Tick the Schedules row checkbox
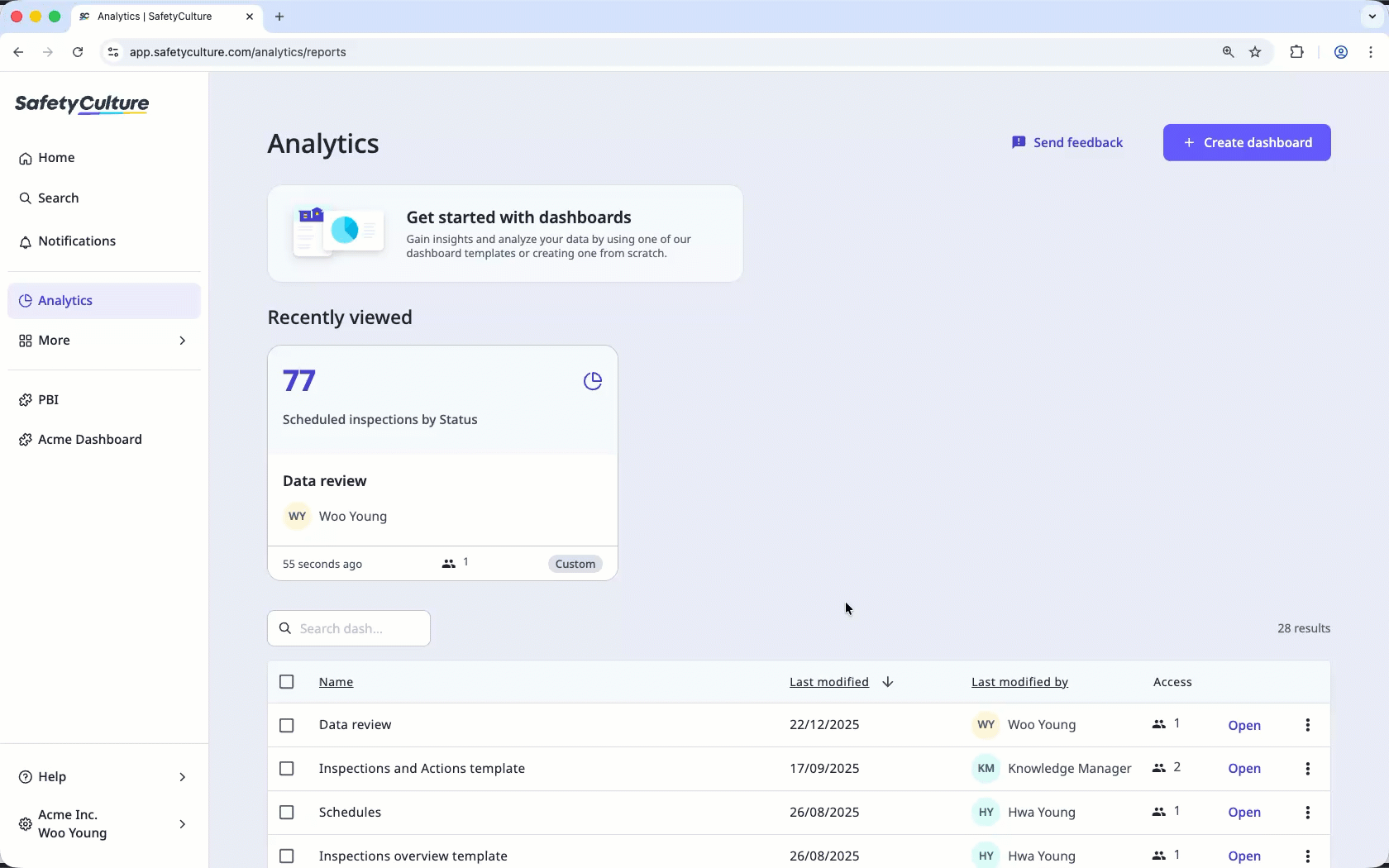1389x868 pixels. [287, 813]
